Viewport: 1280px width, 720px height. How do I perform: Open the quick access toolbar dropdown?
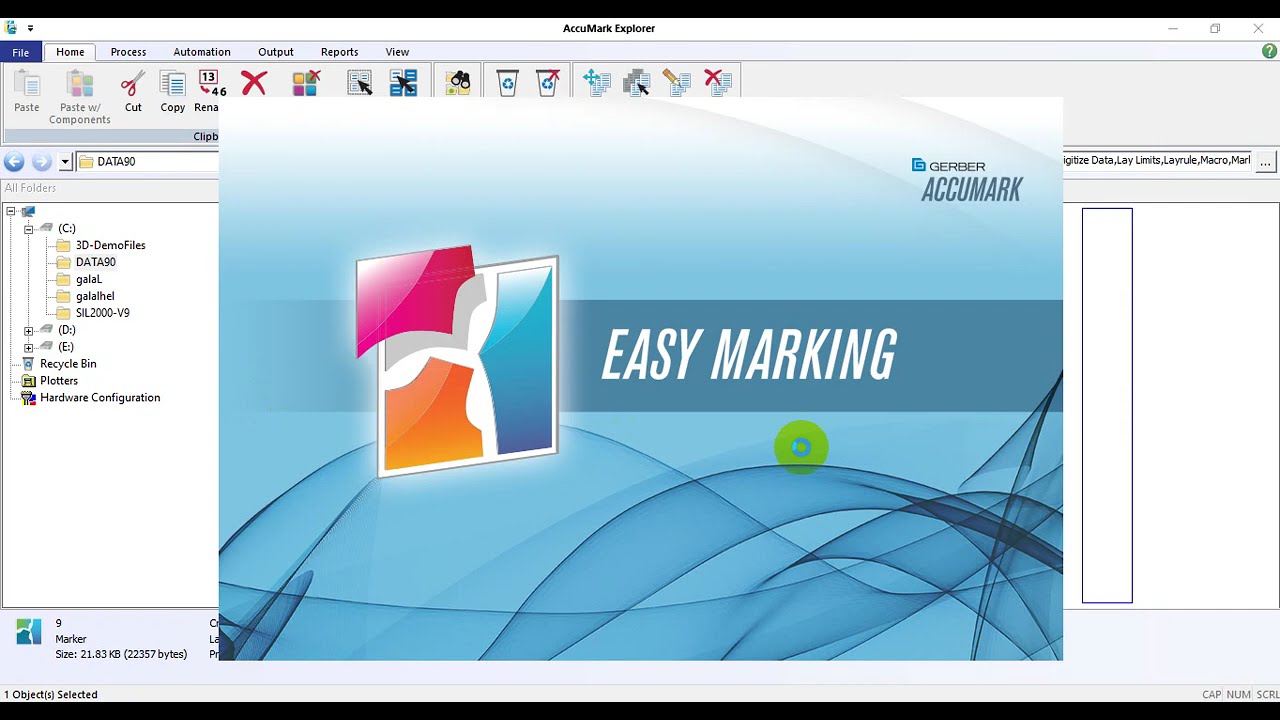pyautogui.click(x=30, y=29)
